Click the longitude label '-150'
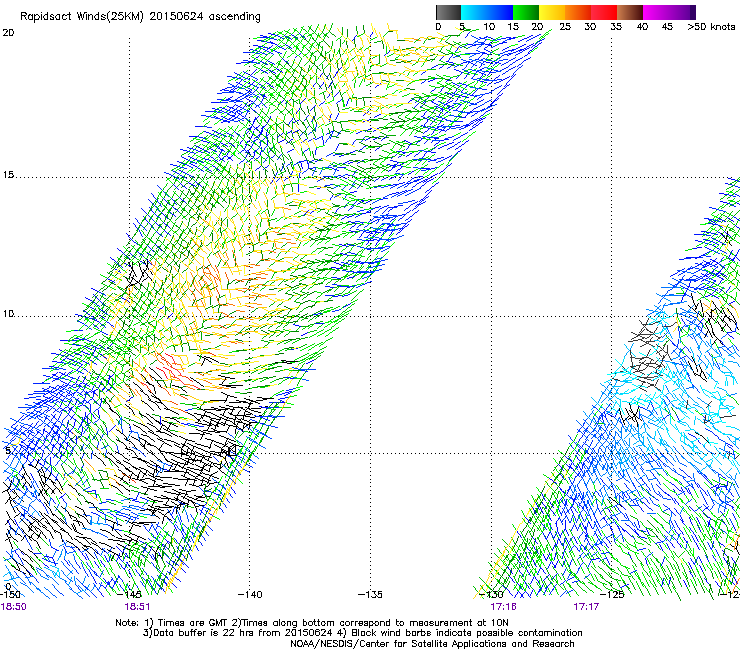This screenshot has height=650, width=740. point(10,594)
